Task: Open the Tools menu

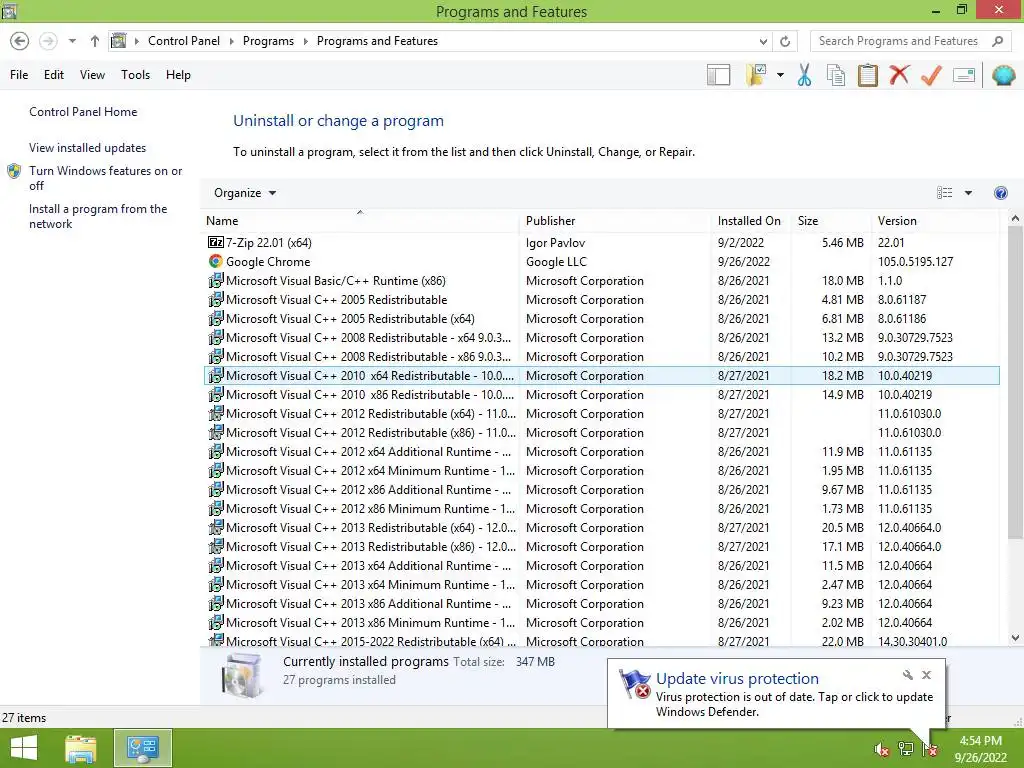Action: 135,75
